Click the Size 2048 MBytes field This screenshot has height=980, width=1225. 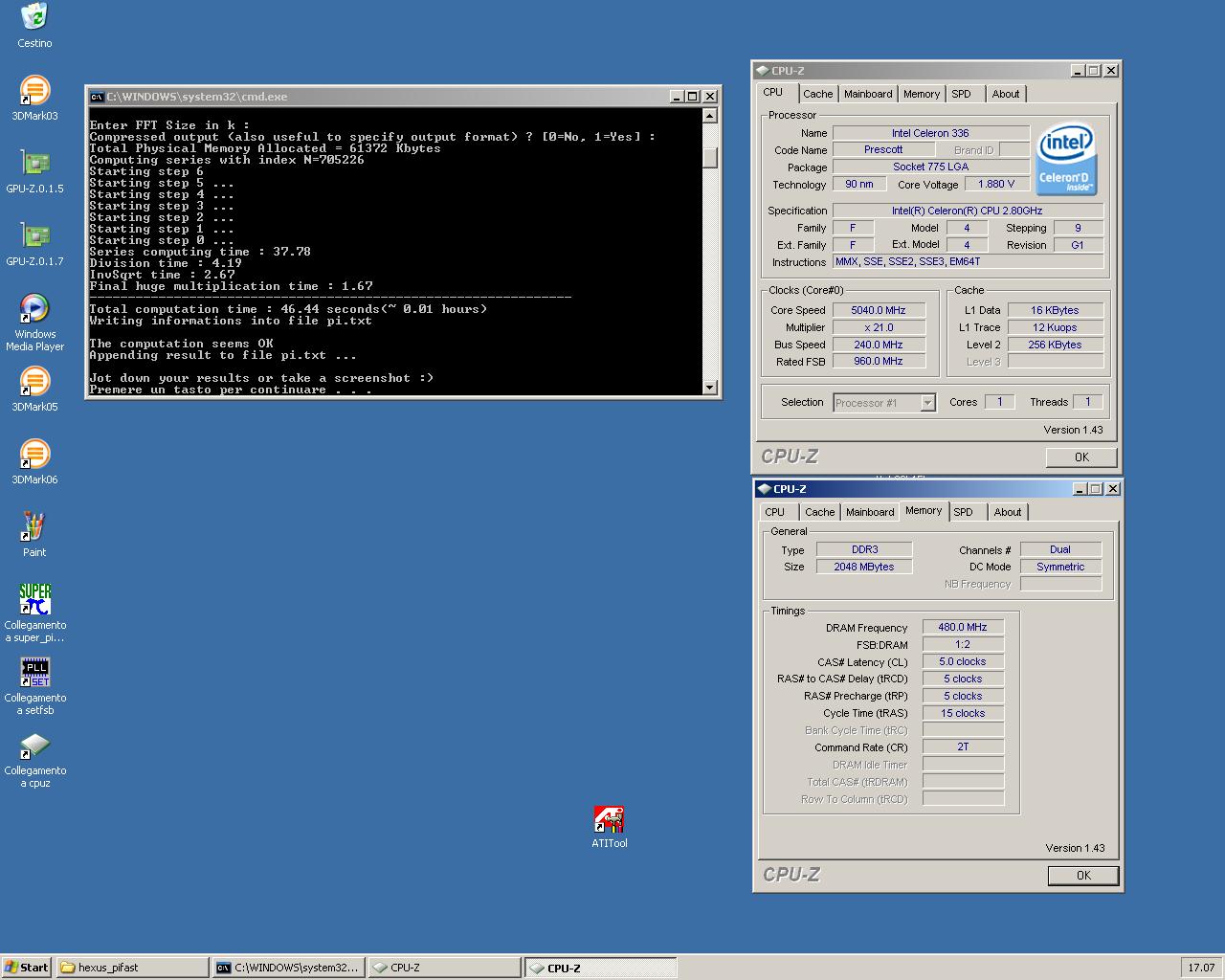[x=864, y=567]
